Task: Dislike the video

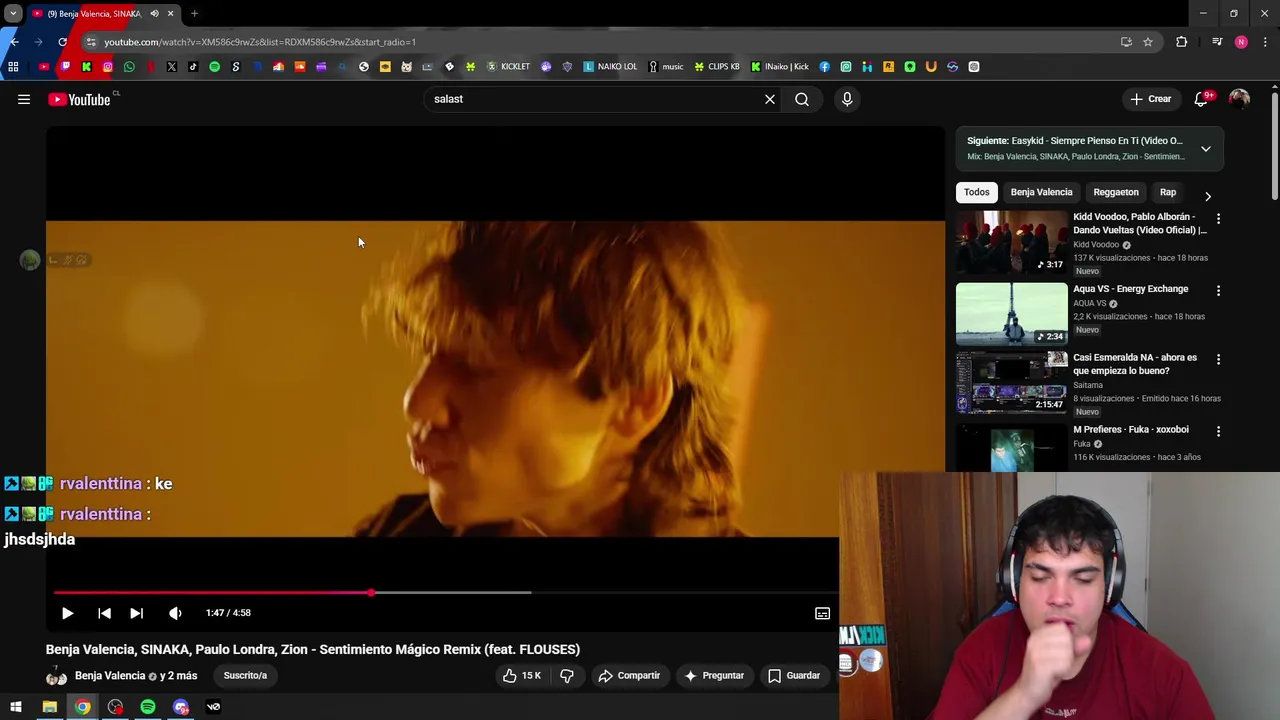Action: 567,676
